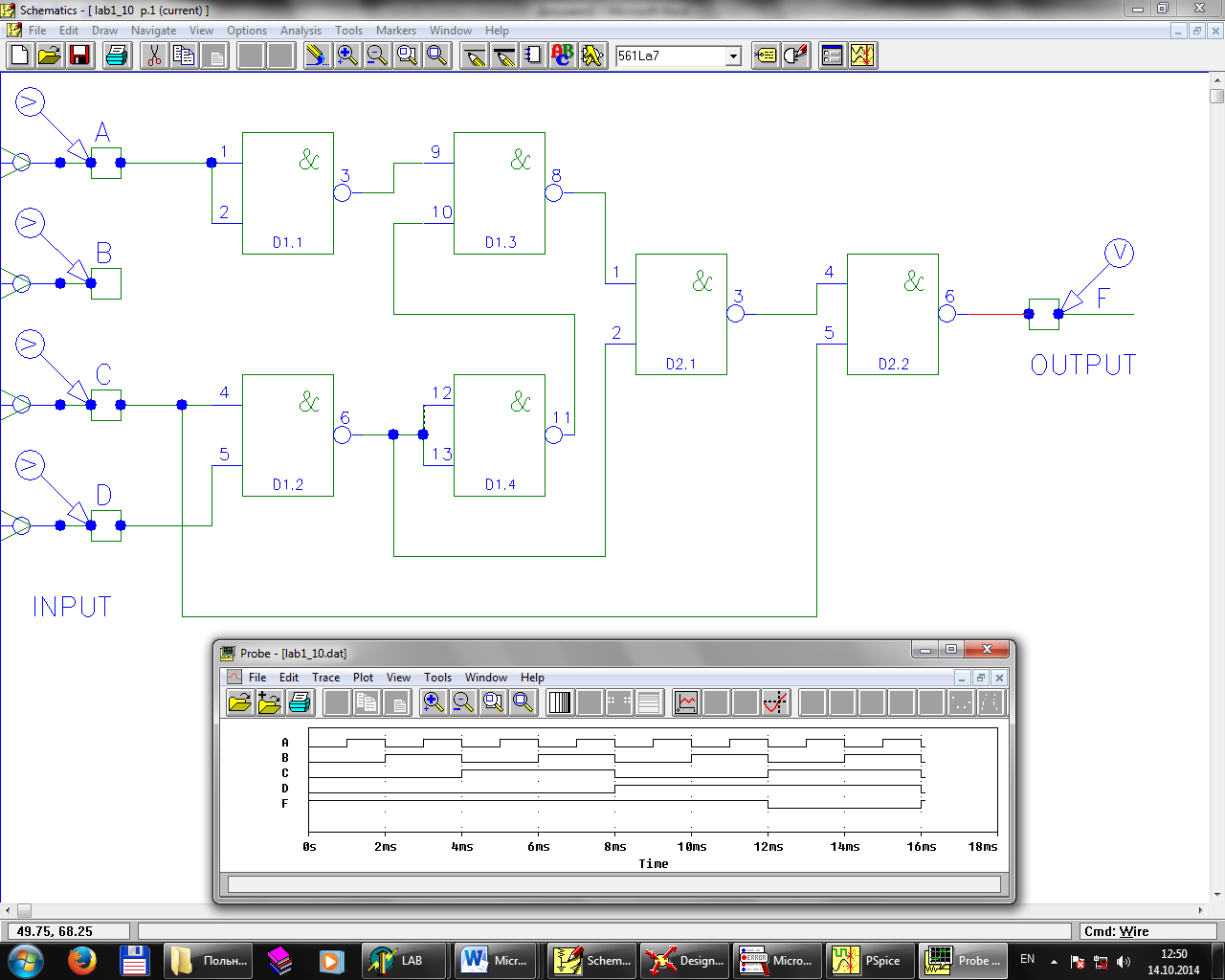Click the INPUT text label
Image resolution: width=1225 pixels, height=980 pixels.
(x=72, y=607)
